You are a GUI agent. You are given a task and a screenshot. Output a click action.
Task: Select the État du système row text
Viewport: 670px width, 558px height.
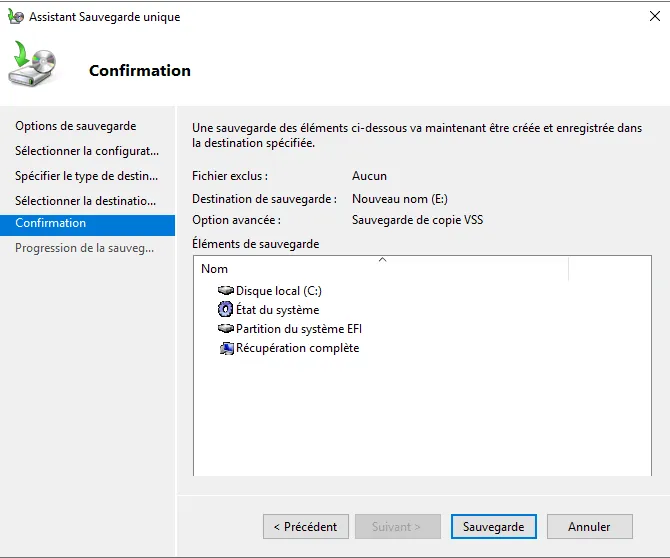(277, 310)
